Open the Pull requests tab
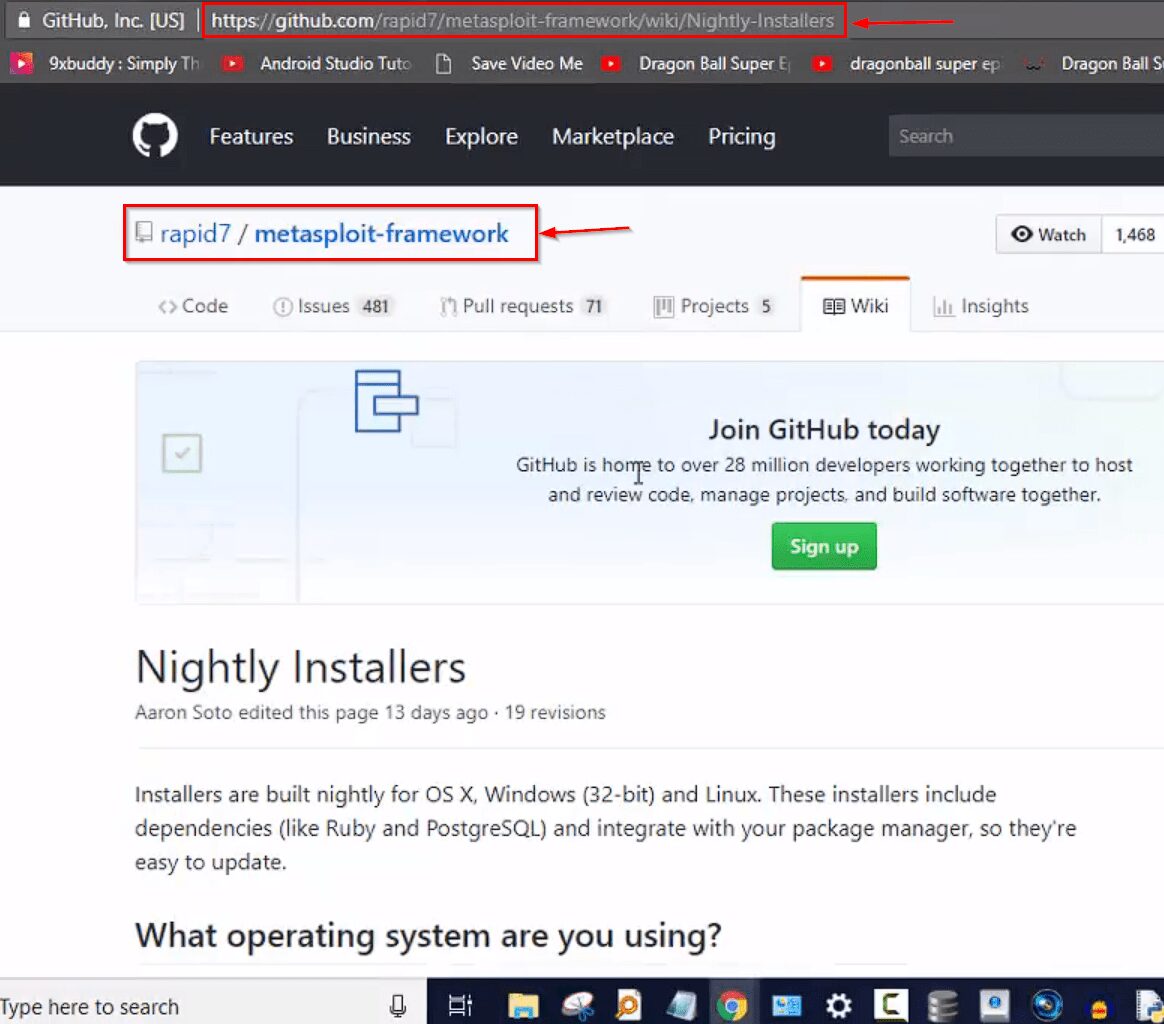 tap(521, 306)
